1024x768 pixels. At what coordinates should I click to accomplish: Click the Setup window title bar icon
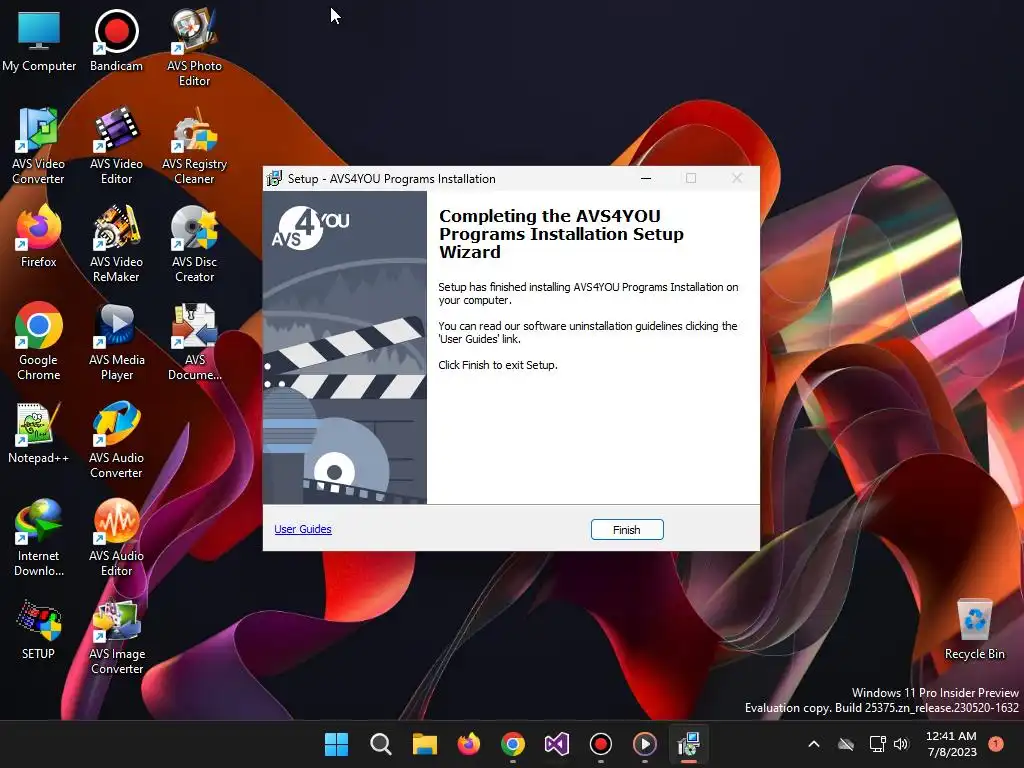[274, 178]
